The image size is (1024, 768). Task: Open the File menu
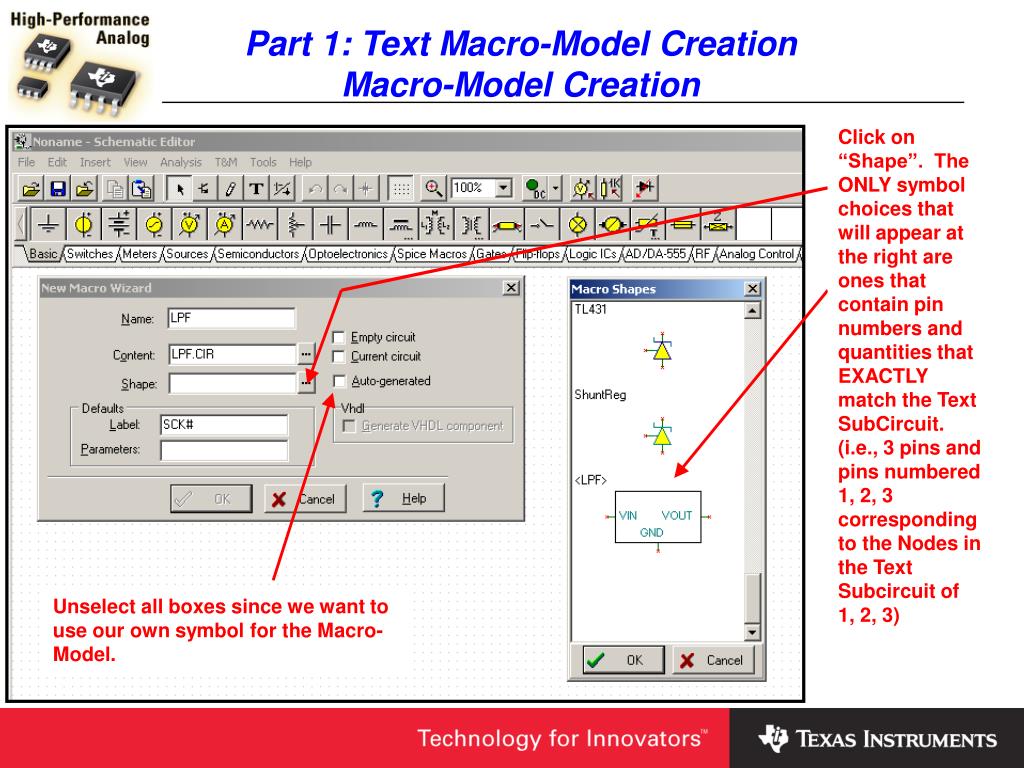[x=27, y=162]
